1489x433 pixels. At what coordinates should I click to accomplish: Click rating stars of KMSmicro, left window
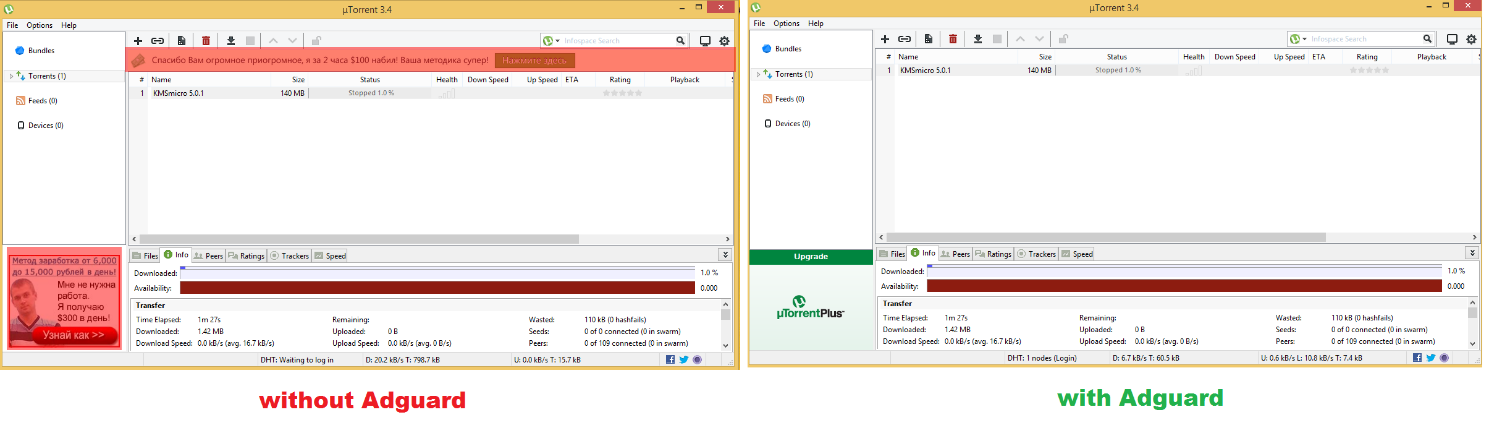point(621,93)
